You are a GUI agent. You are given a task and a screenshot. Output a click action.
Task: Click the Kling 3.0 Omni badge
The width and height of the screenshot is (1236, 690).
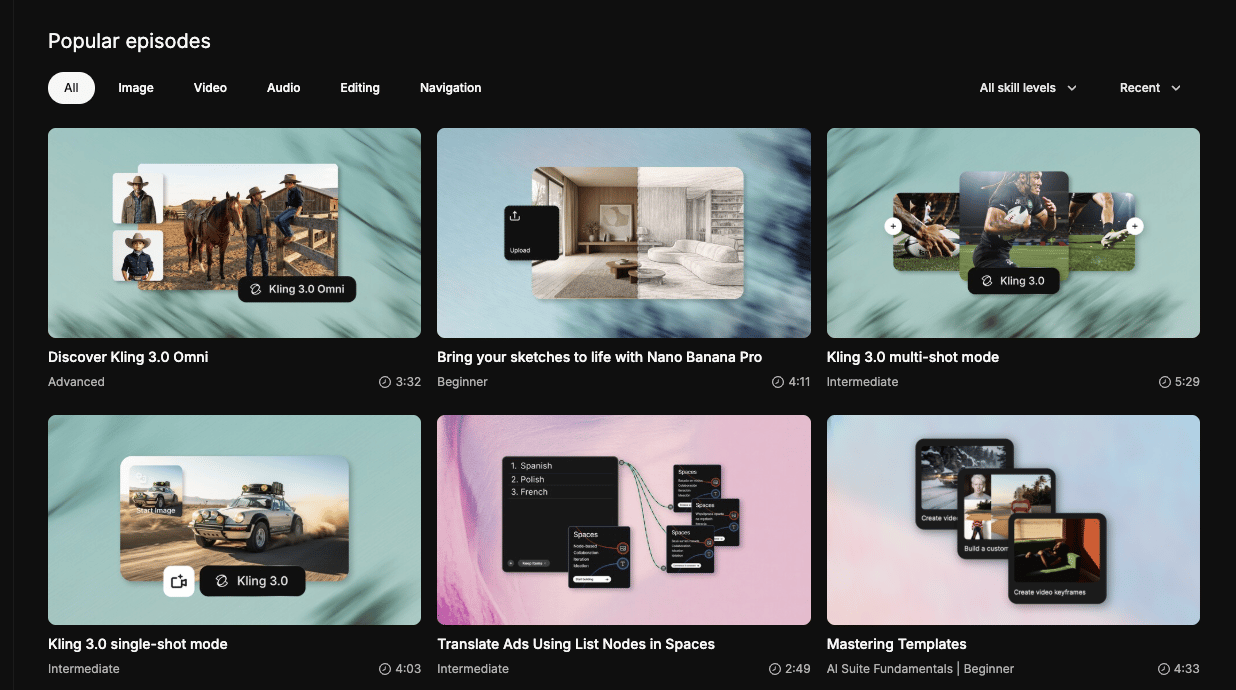tap(297, 289)
